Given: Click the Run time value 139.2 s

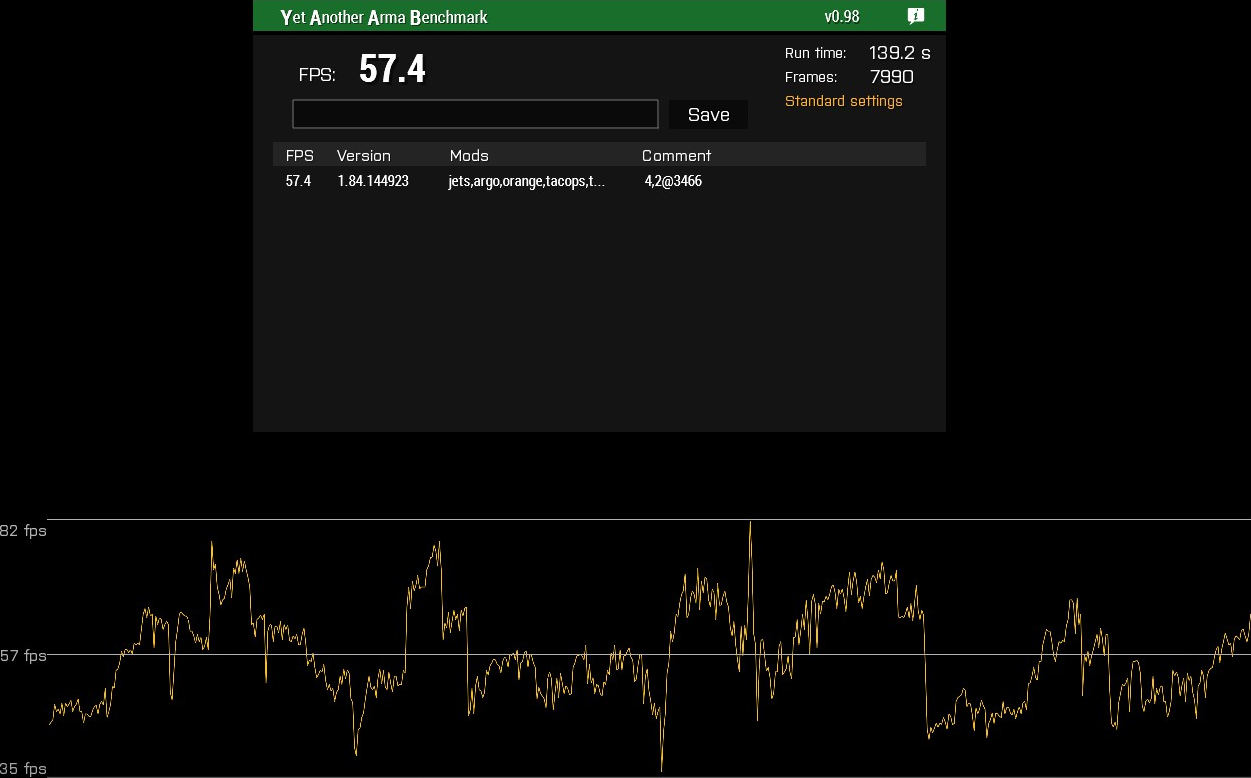Looking at the screenshot, I should point(899,53).
